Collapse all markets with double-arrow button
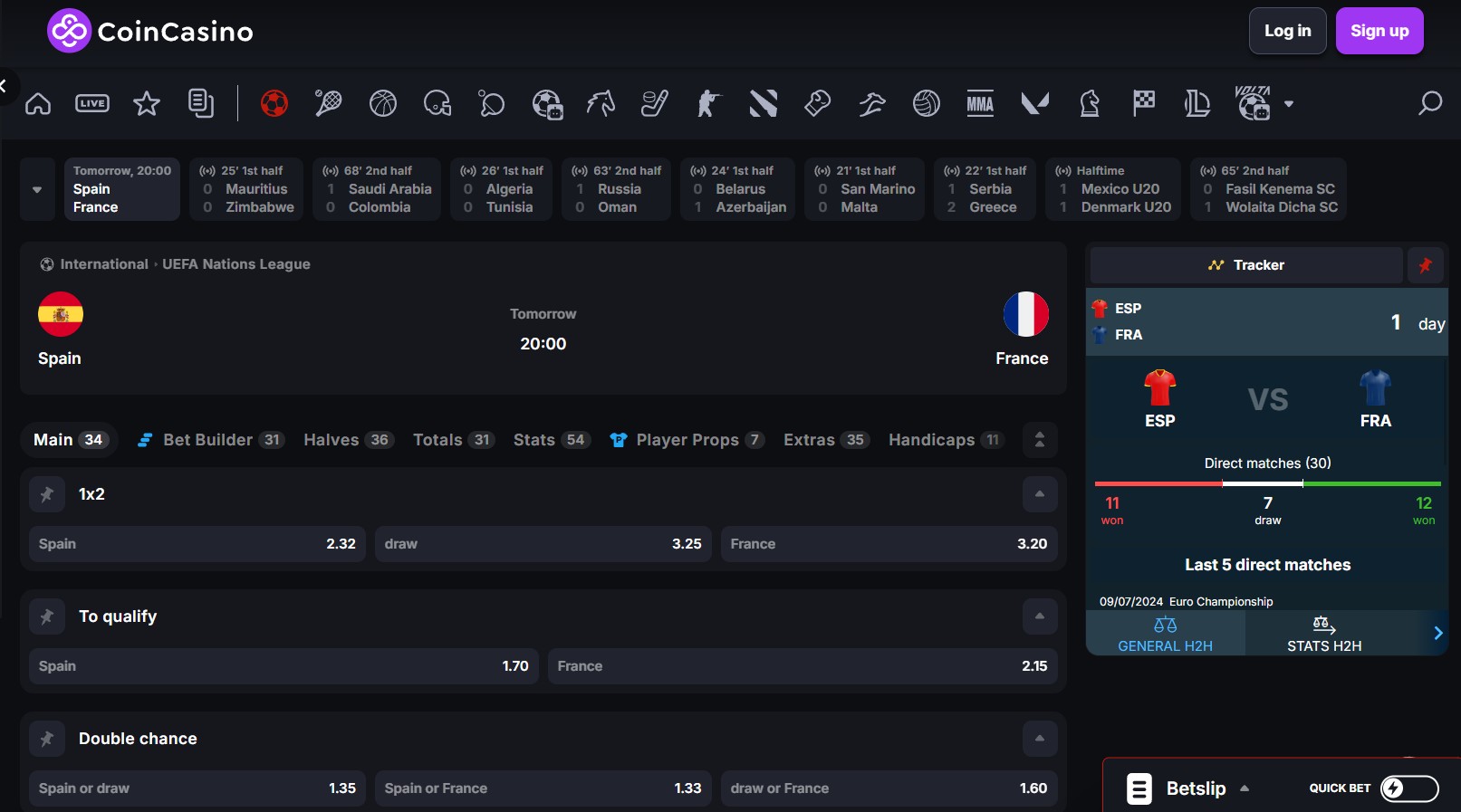The image size is (1461, 812). 1040,440
